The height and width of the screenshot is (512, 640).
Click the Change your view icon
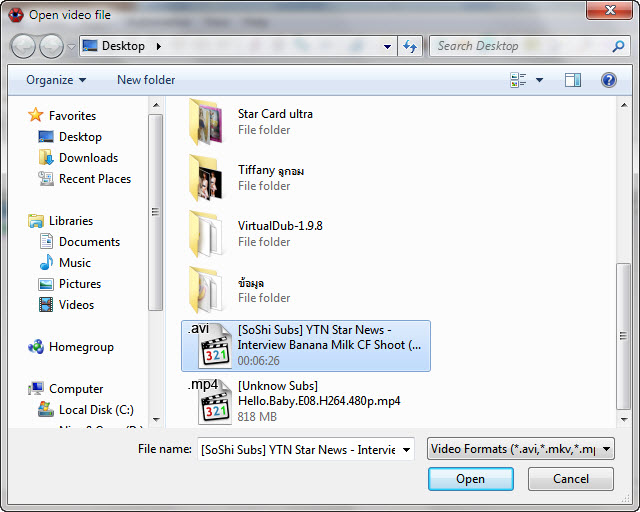pyautogui.click(x=518, y=80)
